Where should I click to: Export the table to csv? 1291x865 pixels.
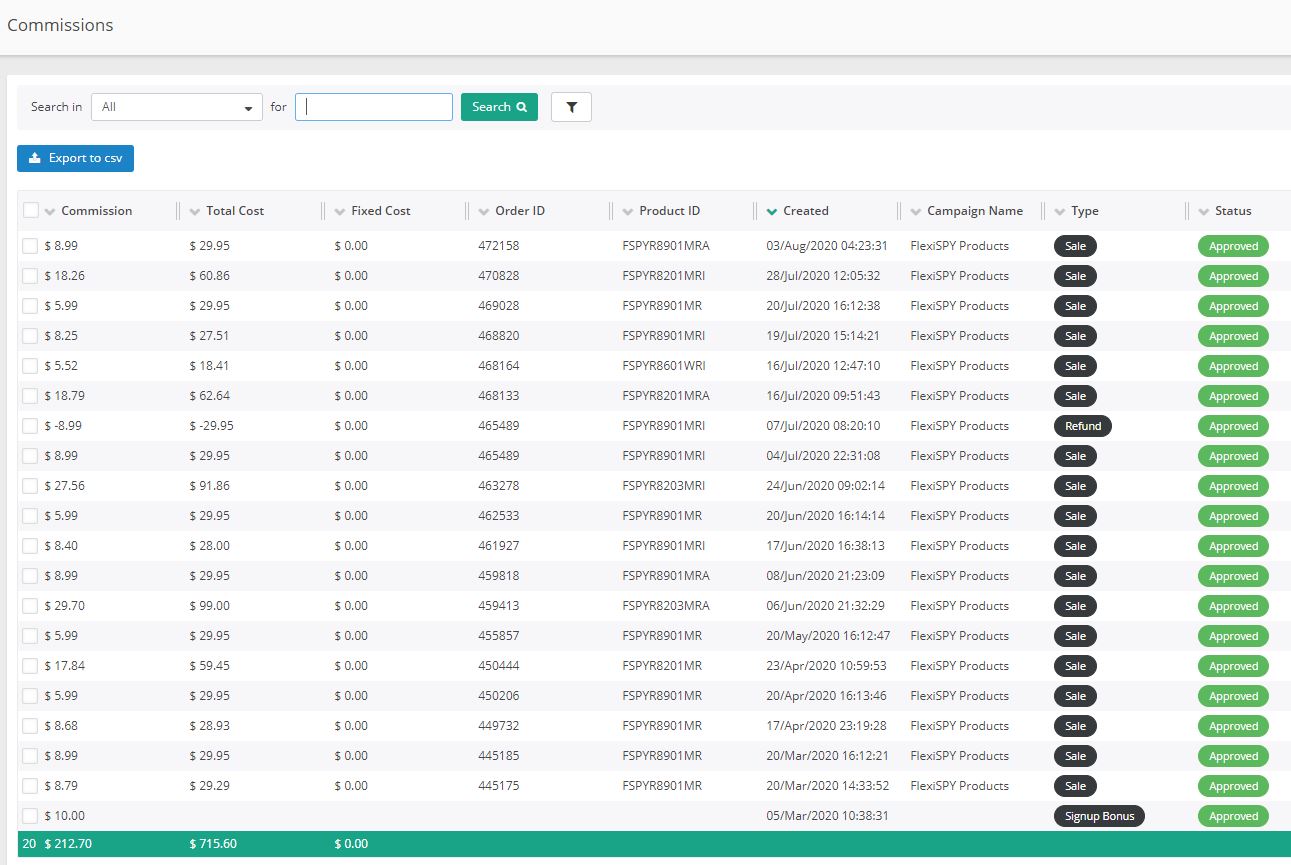[x=75, y=158]
